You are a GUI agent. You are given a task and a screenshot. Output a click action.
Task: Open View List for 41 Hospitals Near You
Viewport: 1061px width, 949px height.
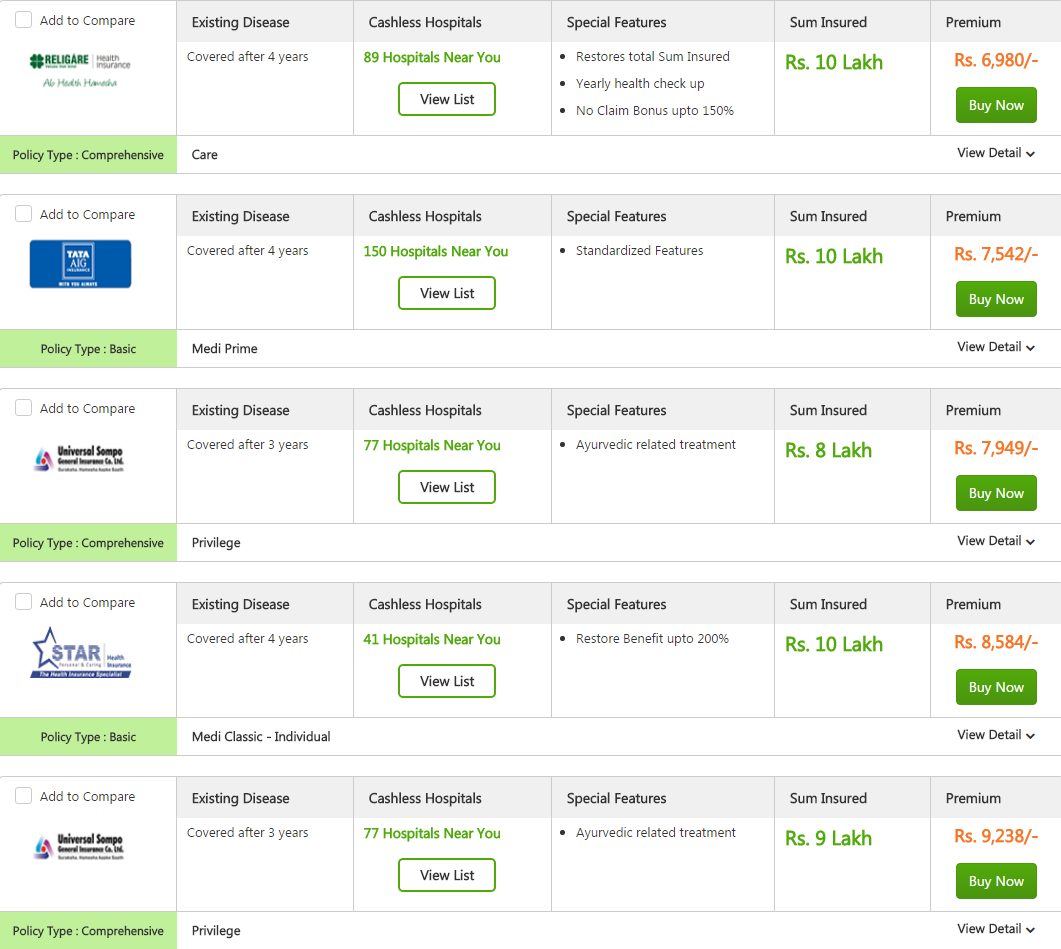tap(447, 681)
